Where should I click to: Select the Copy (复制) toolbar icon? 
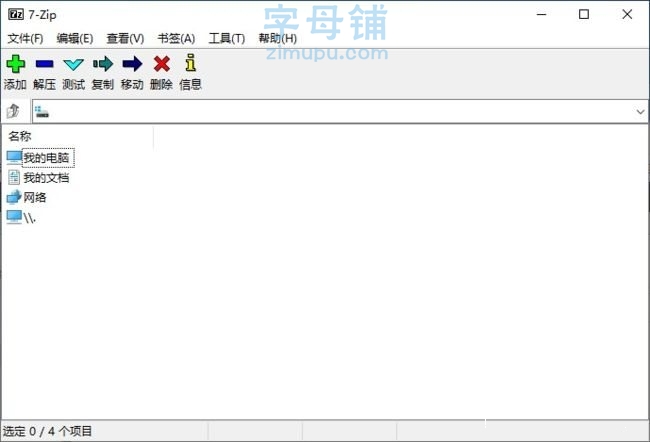click(x=103, y=64)
